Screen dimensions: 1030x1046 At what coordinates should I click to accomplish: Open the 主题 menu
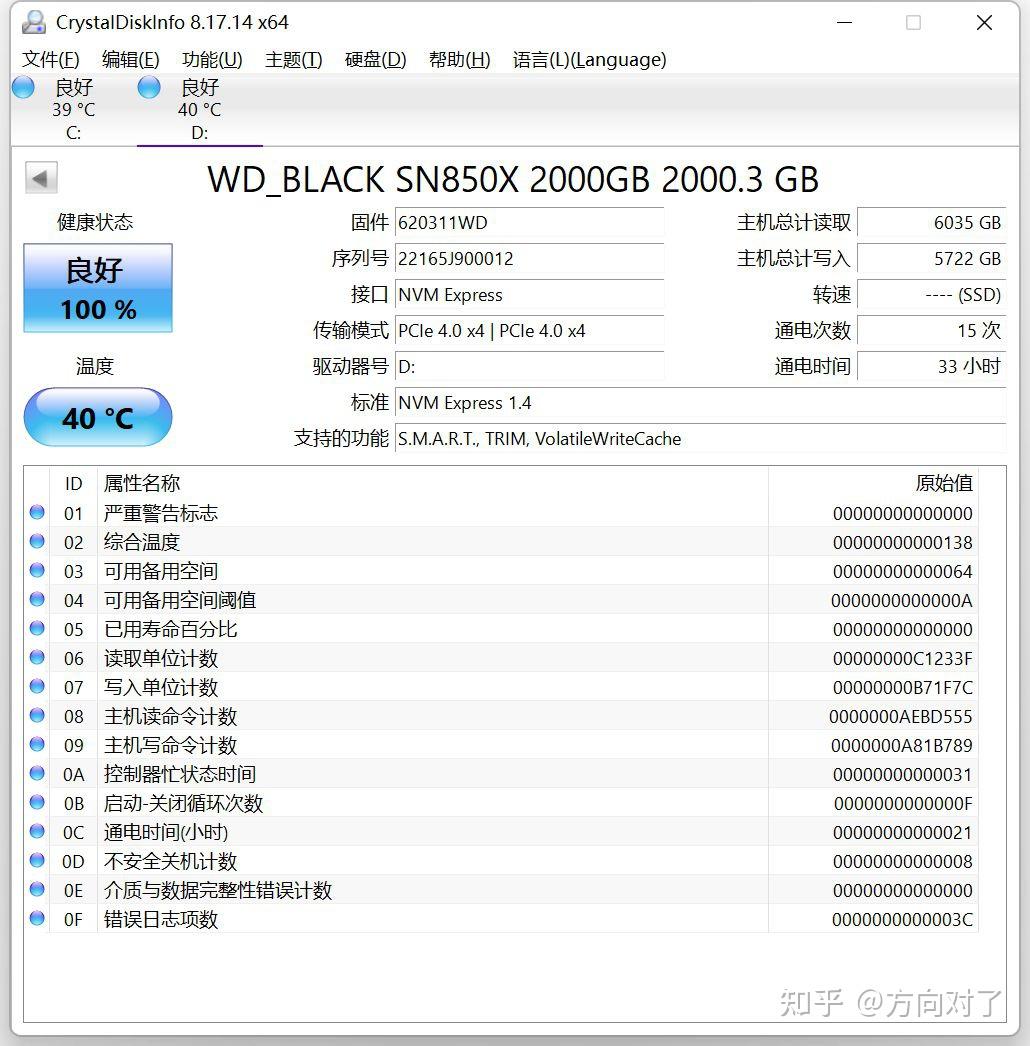293,59
